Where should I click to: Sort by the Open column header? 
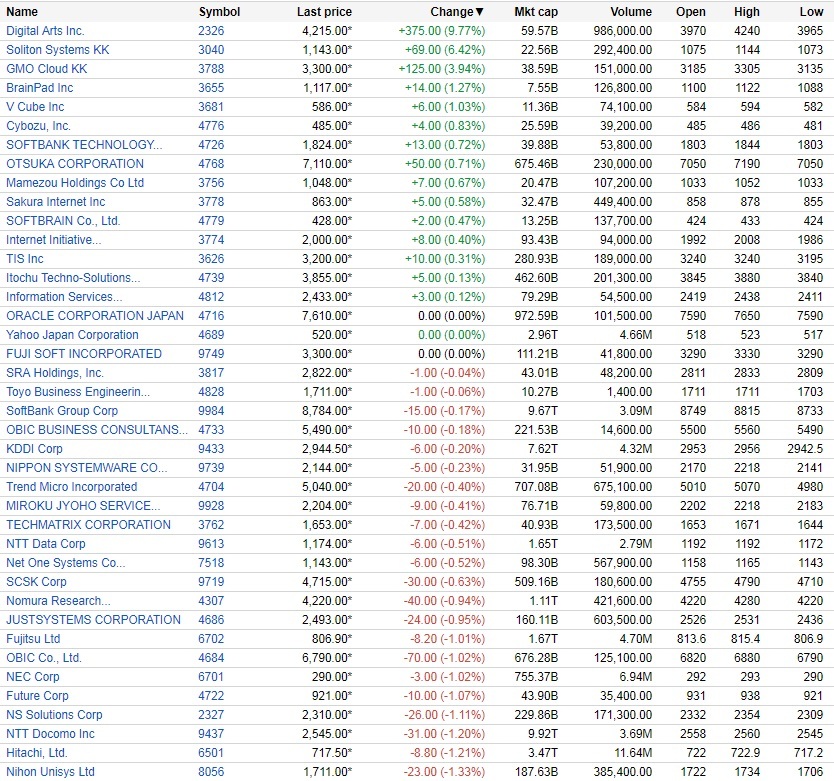coord(691,12)
